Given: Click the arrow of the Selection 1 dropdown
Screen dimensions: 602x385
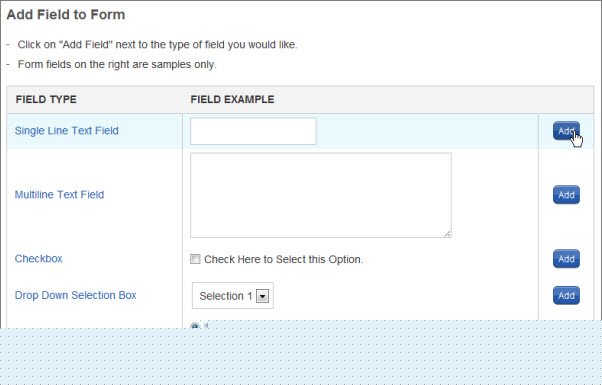Looking at the screenshot, I should (263, 296).
